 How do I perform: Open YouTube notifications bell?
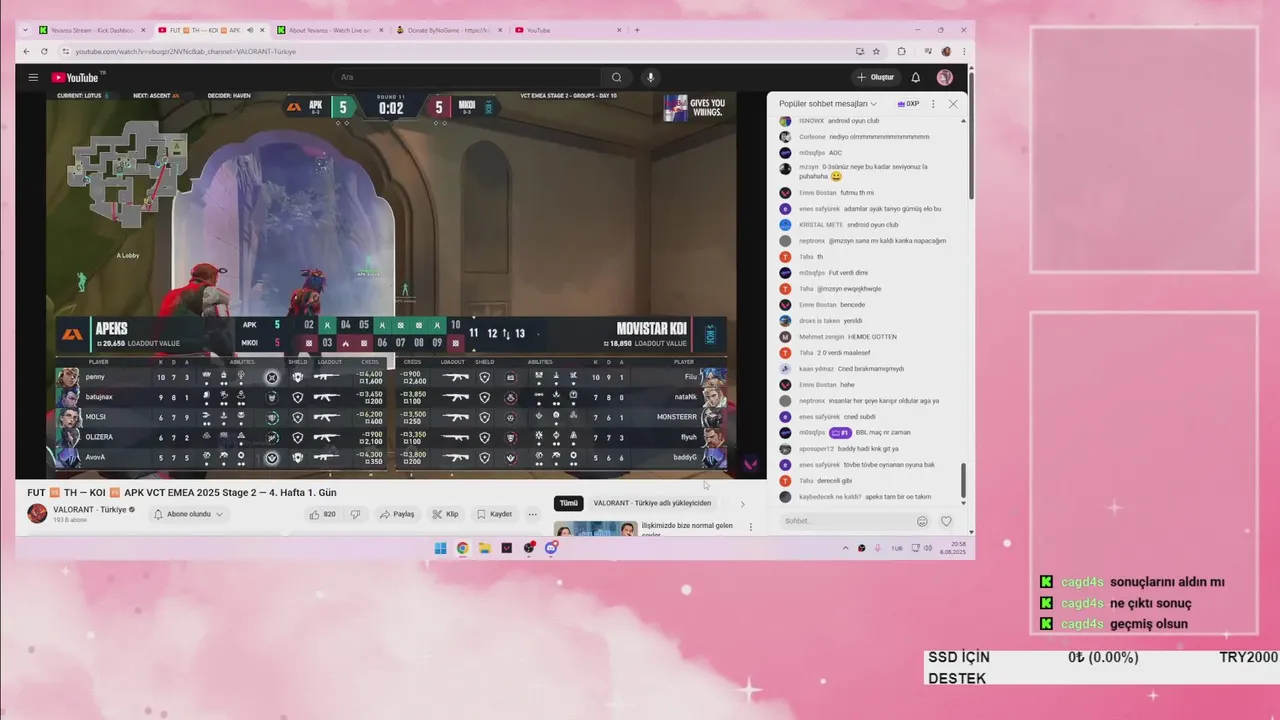tap(915, 77)
